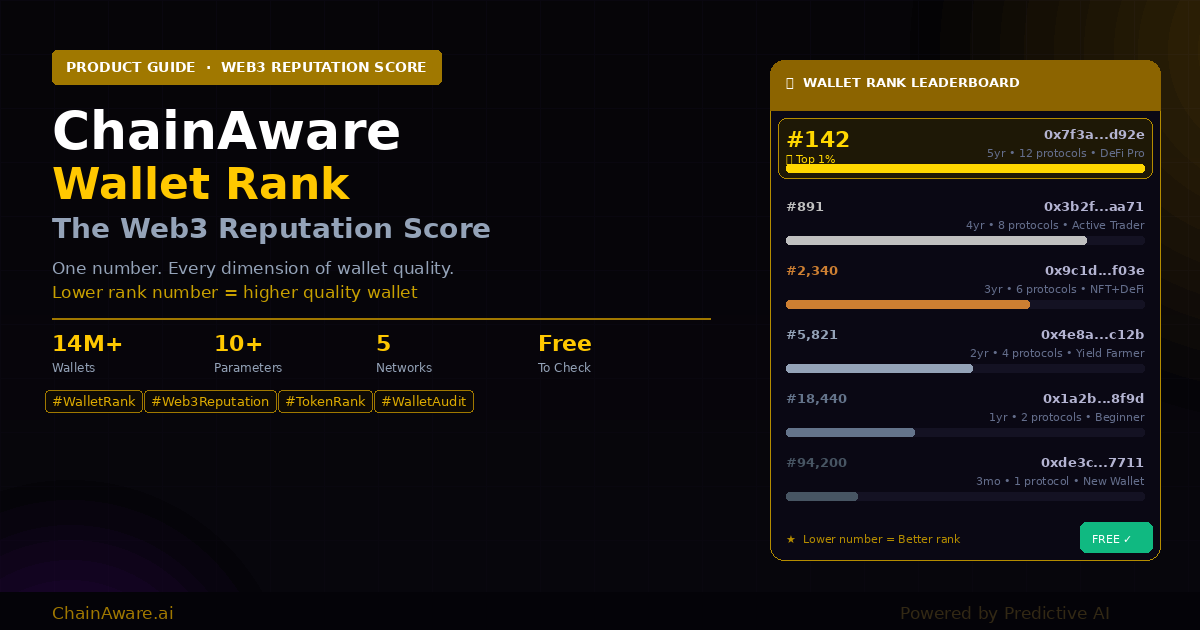1200x630 pixels.
Task: Click the trophy icon in leaderboard header
Action: click(790, 83)
